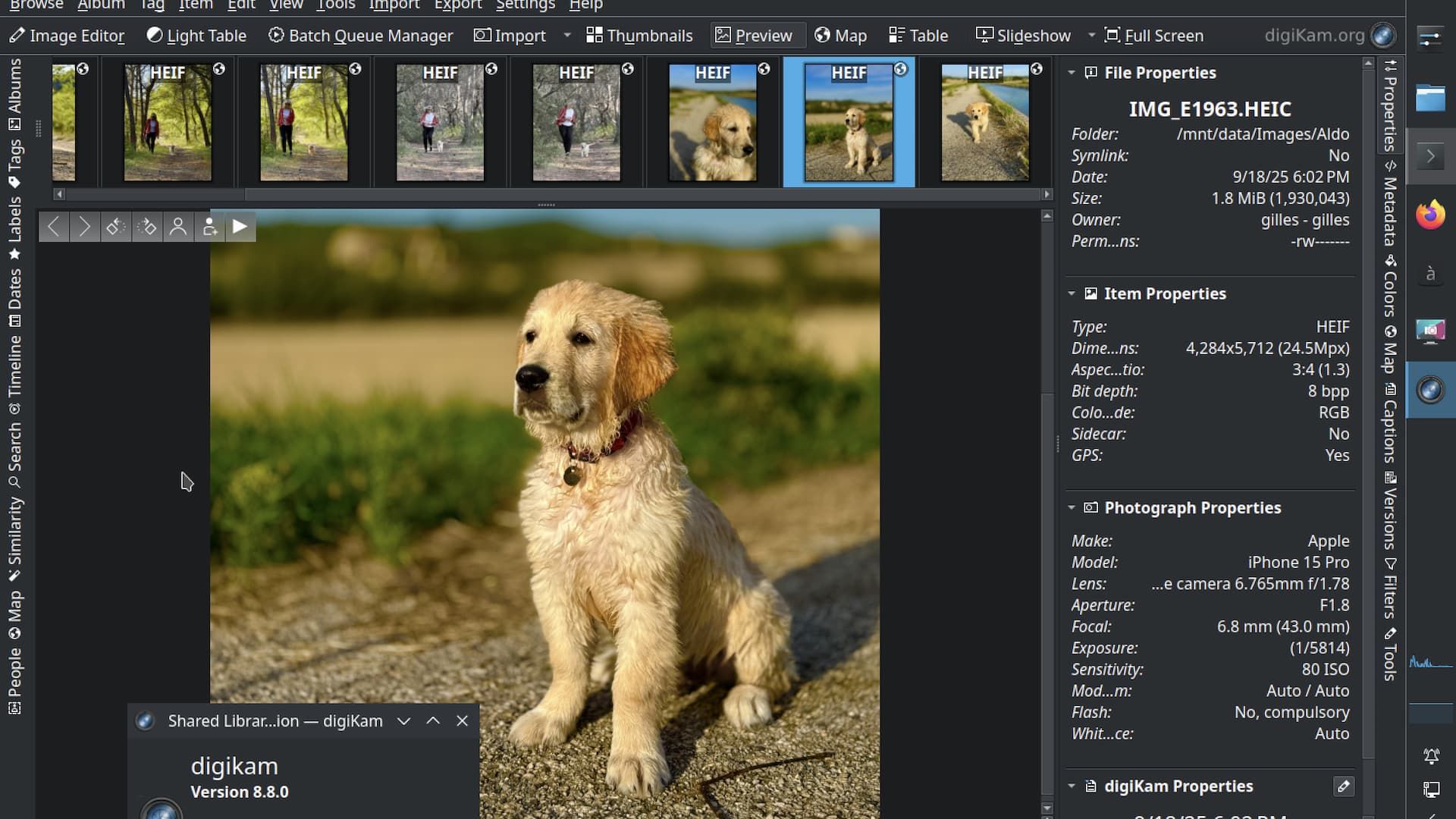Enable Map view mode
This screenshot has width=1456, height=819.
pos(840,35)
